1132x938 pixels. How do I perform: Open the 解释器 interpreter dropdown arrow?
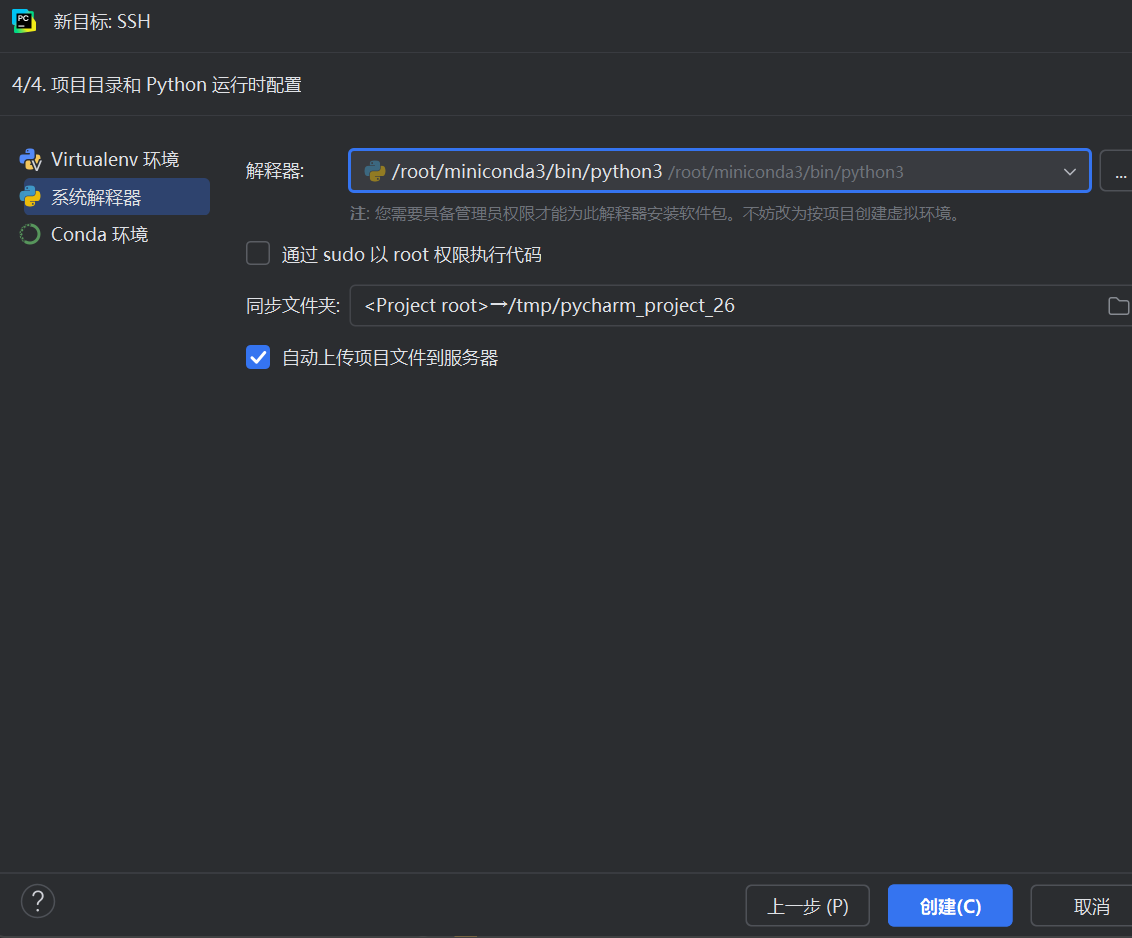(1069, 172)
